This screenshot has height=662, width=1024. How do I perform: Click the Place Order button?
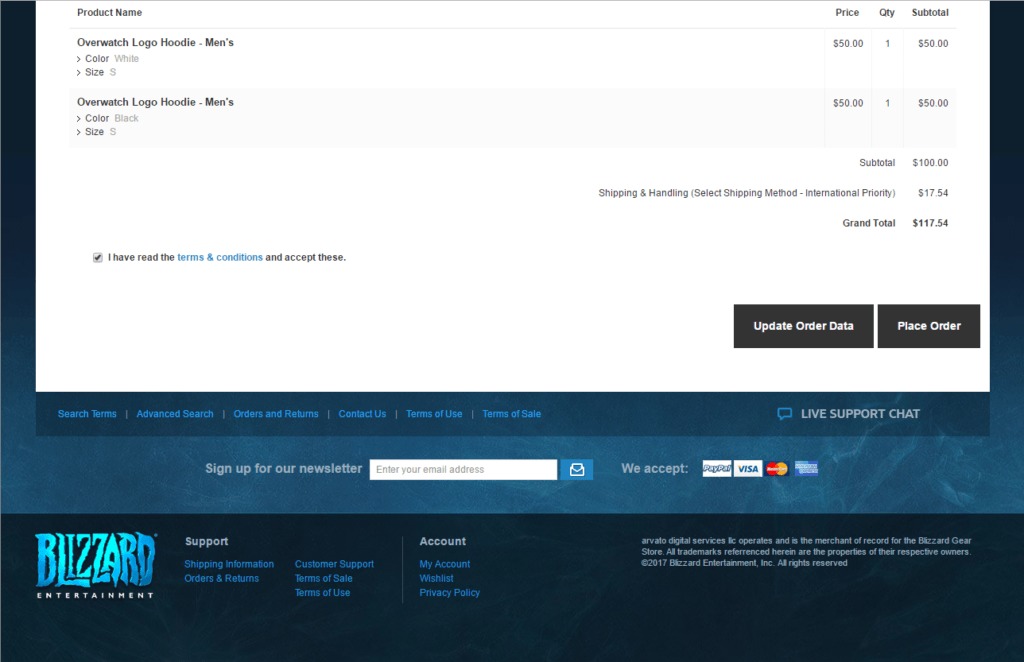tap(929, 326)
